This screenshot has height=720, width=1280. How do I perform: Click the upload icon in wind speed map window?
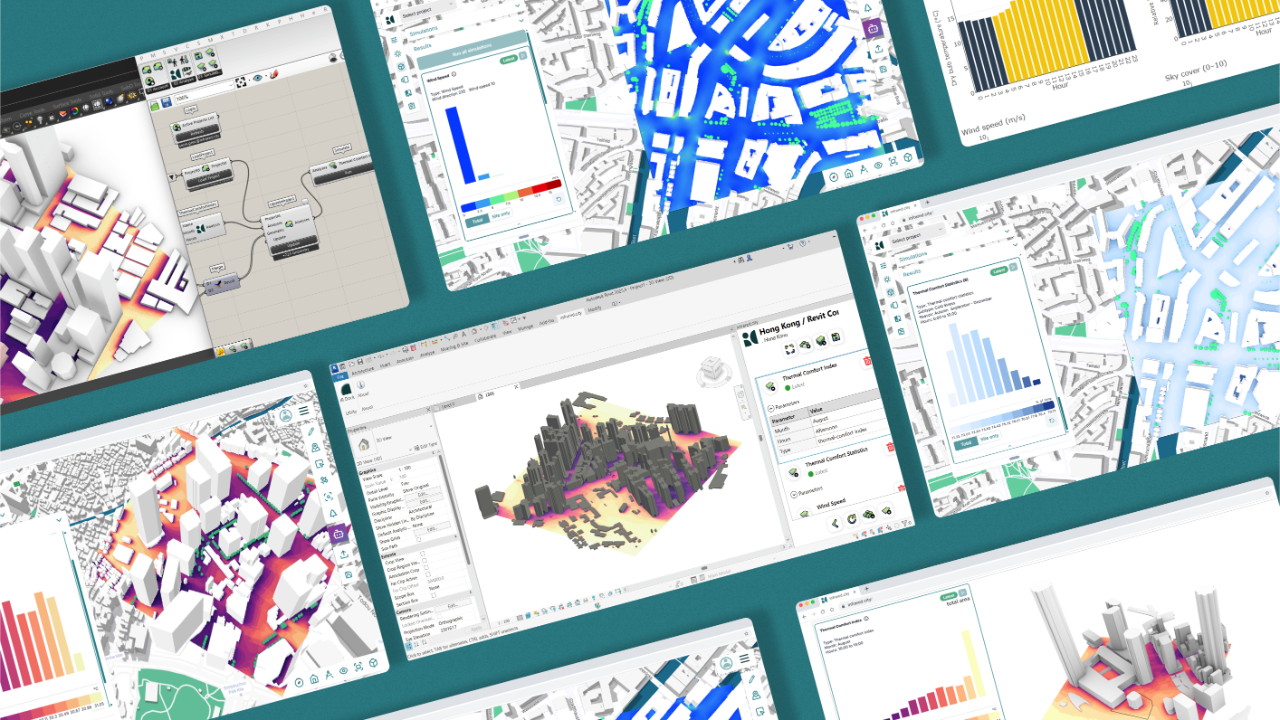(879, 49)
